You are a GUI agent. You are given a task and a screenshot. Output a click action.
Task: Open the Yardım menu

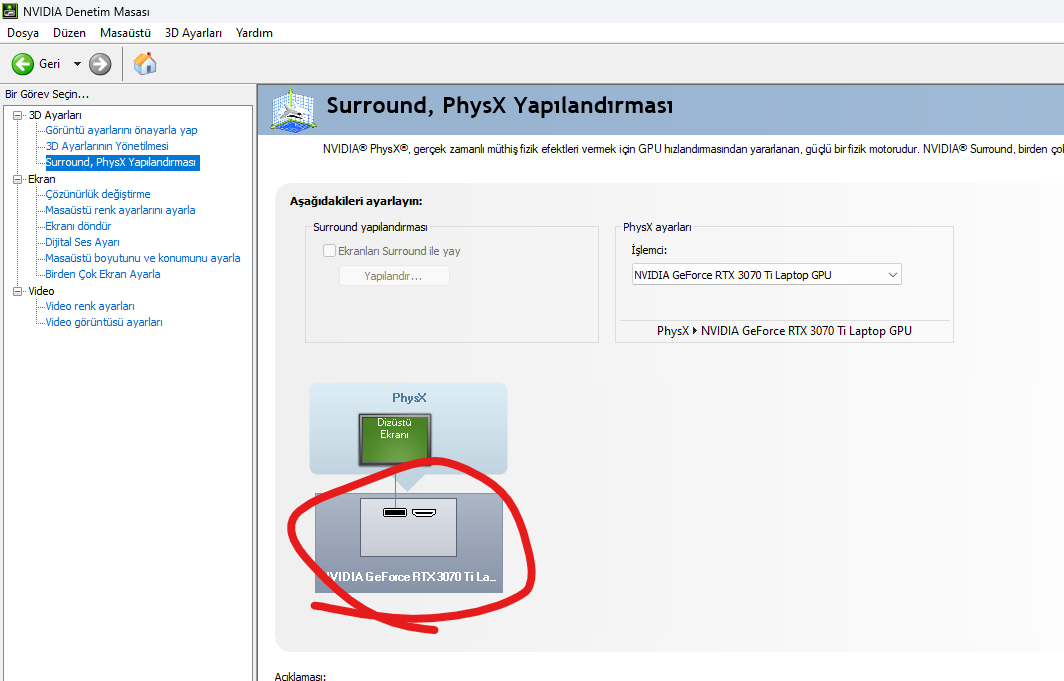click(254, 33)
